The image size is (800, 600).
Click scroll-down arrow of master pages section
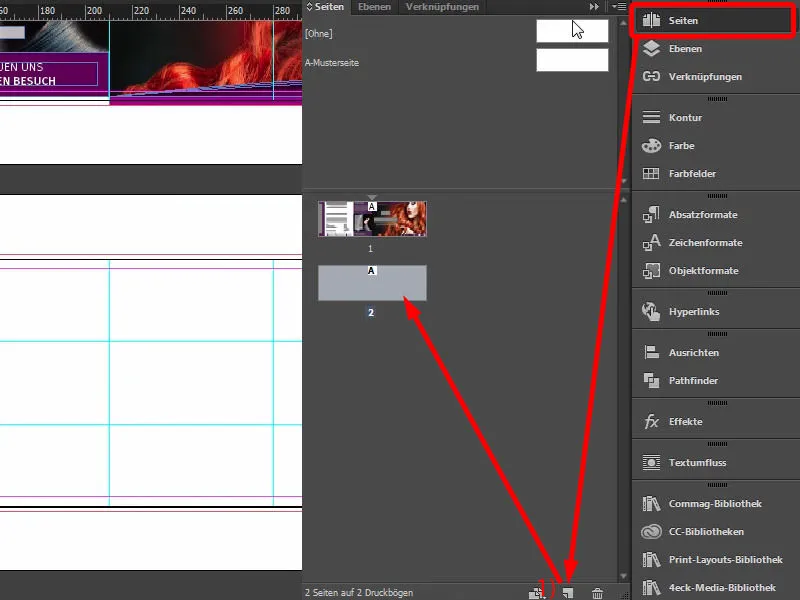click(x=623, y=181)
